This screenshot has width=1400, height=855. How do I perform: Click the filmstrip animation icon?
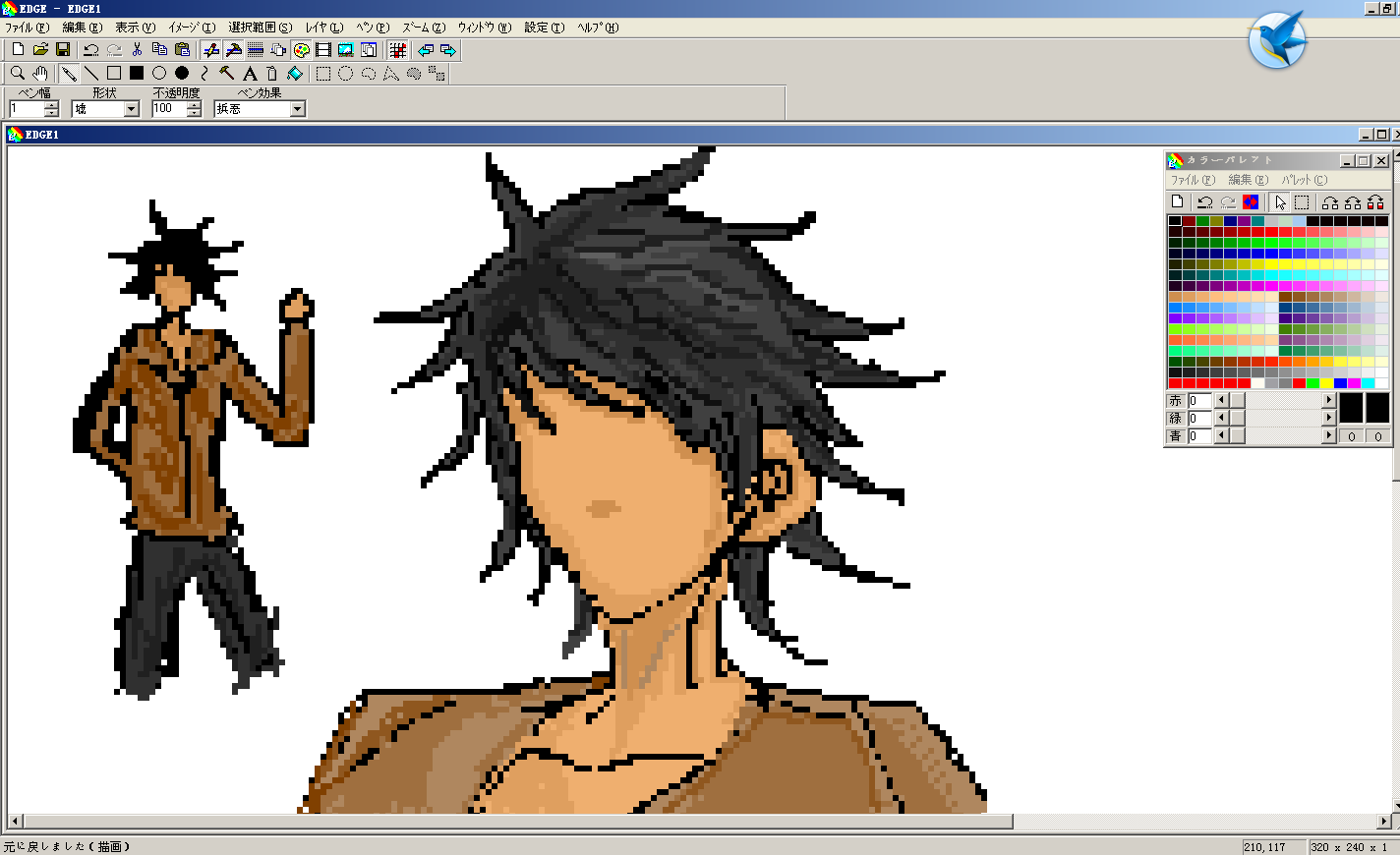[323, 50]
